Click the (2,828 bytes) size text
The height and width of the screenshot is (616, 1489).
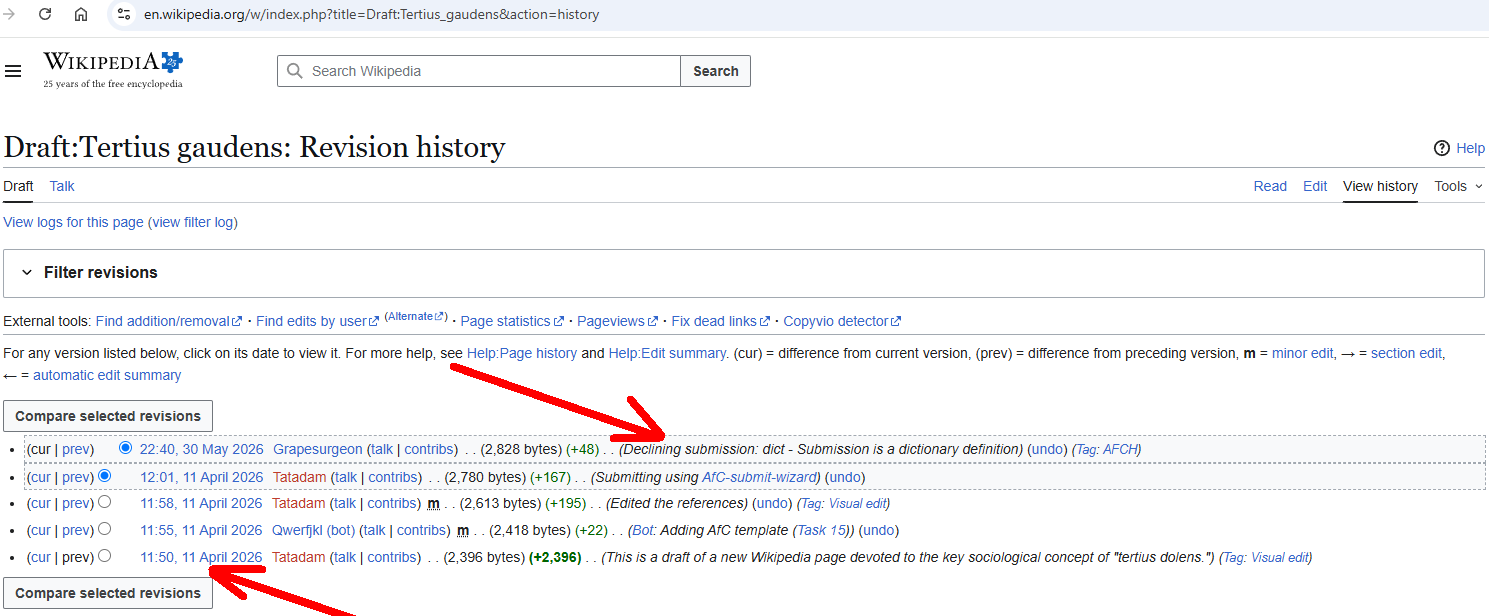coord(522,449)
